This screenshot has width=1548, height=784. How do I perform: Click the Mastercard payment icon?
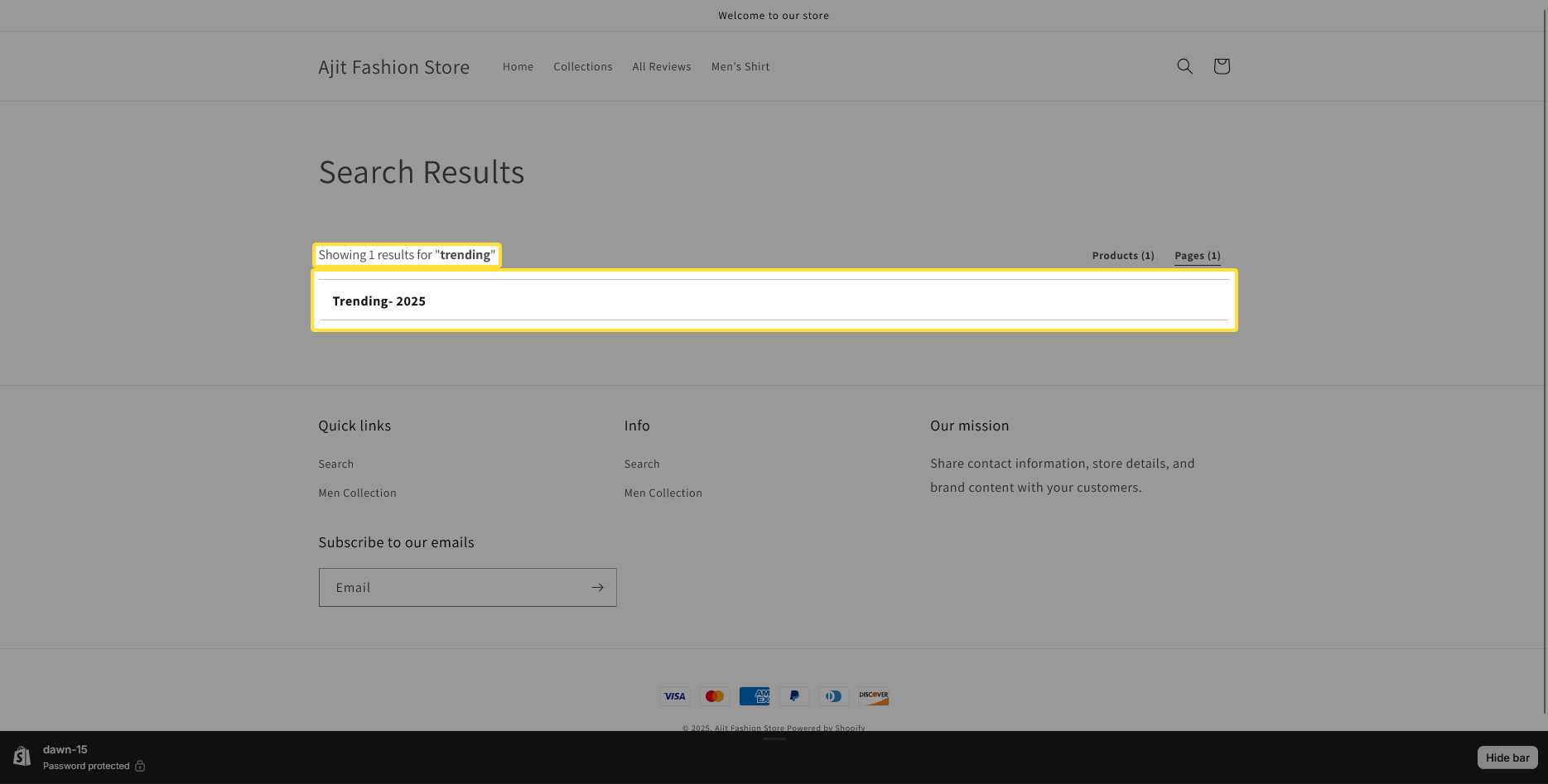coord(714,696)
